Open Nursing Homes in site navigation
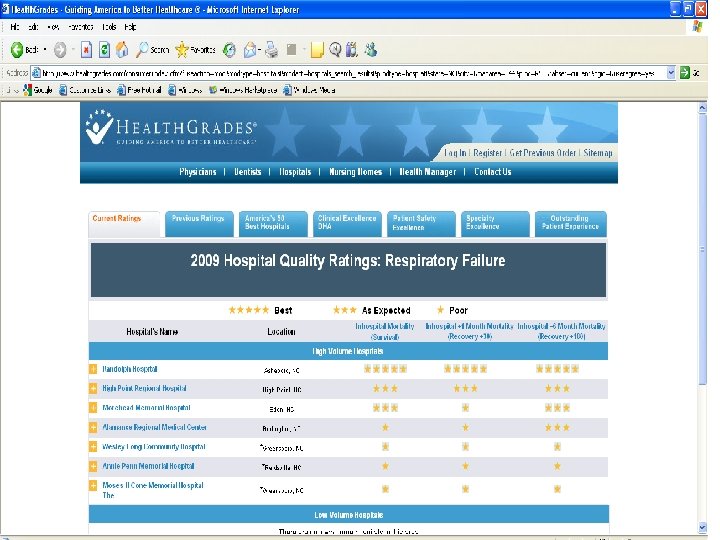The width and height of the screenshot is (720, 540). [x=355, y=172]
